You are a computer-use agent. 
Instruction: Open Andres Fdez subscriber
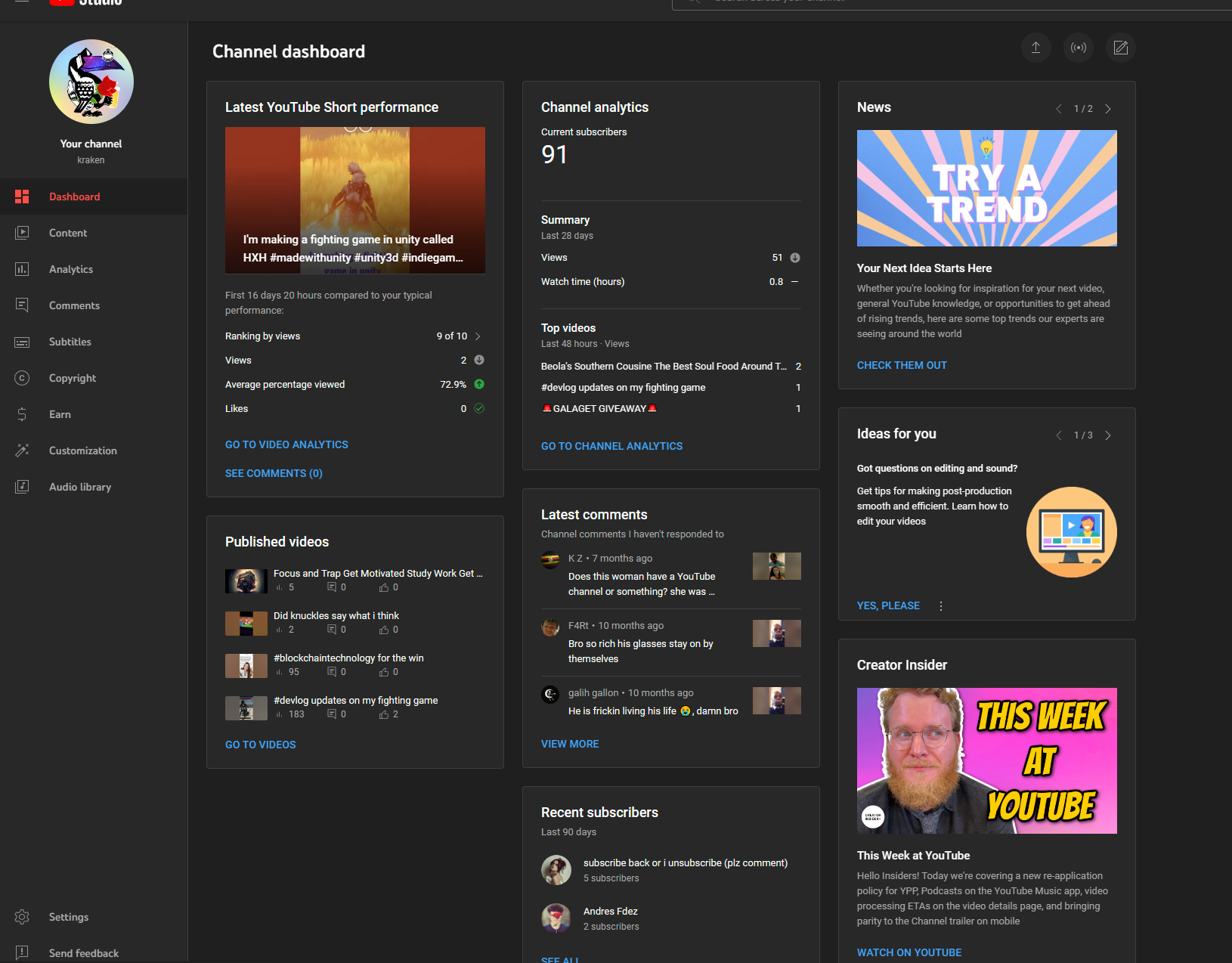tap(671, 918)
